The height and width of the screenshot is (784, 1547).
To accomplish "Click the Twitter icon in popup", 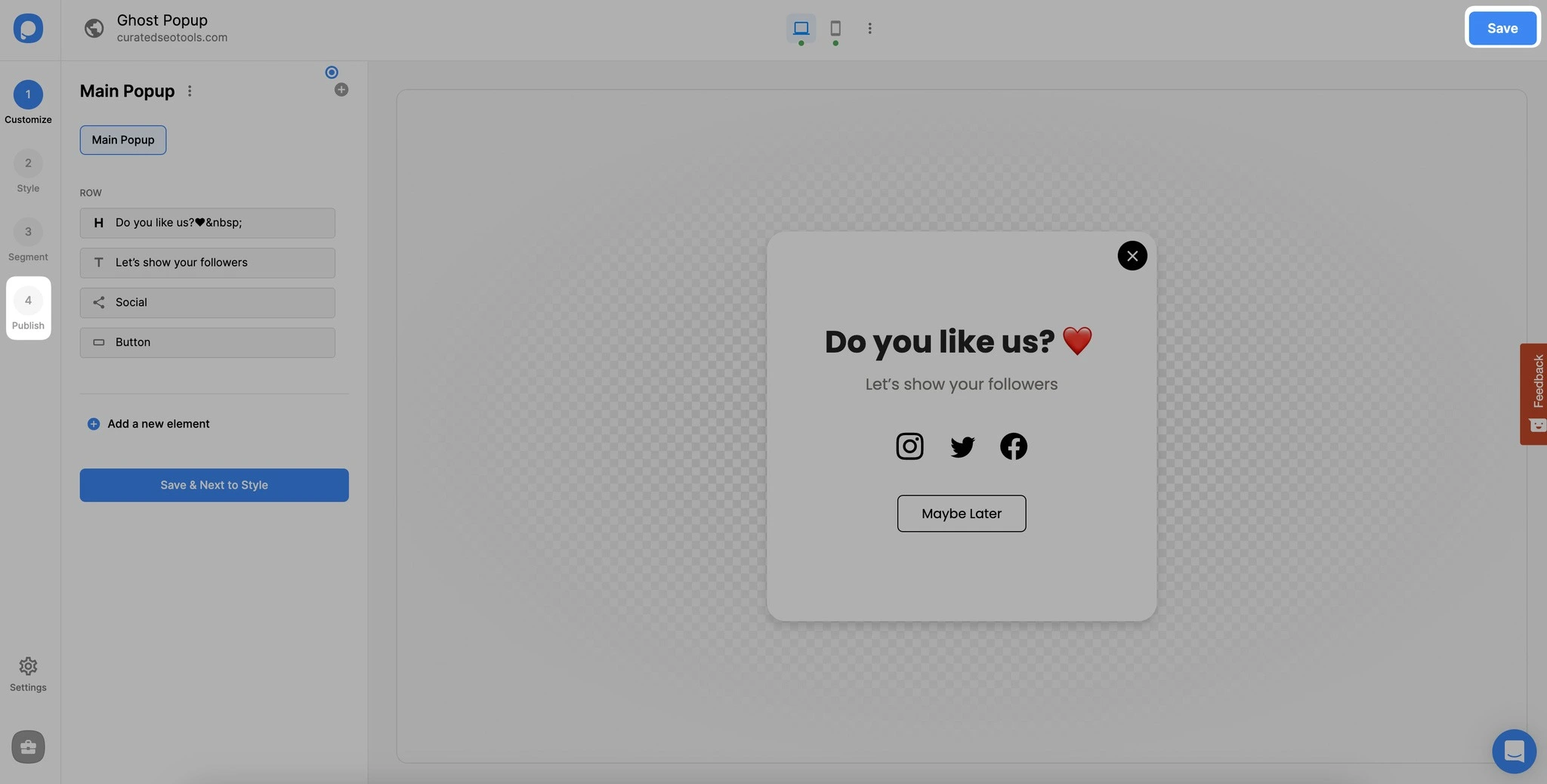I will pyautogui.click(x=962, y=447).
